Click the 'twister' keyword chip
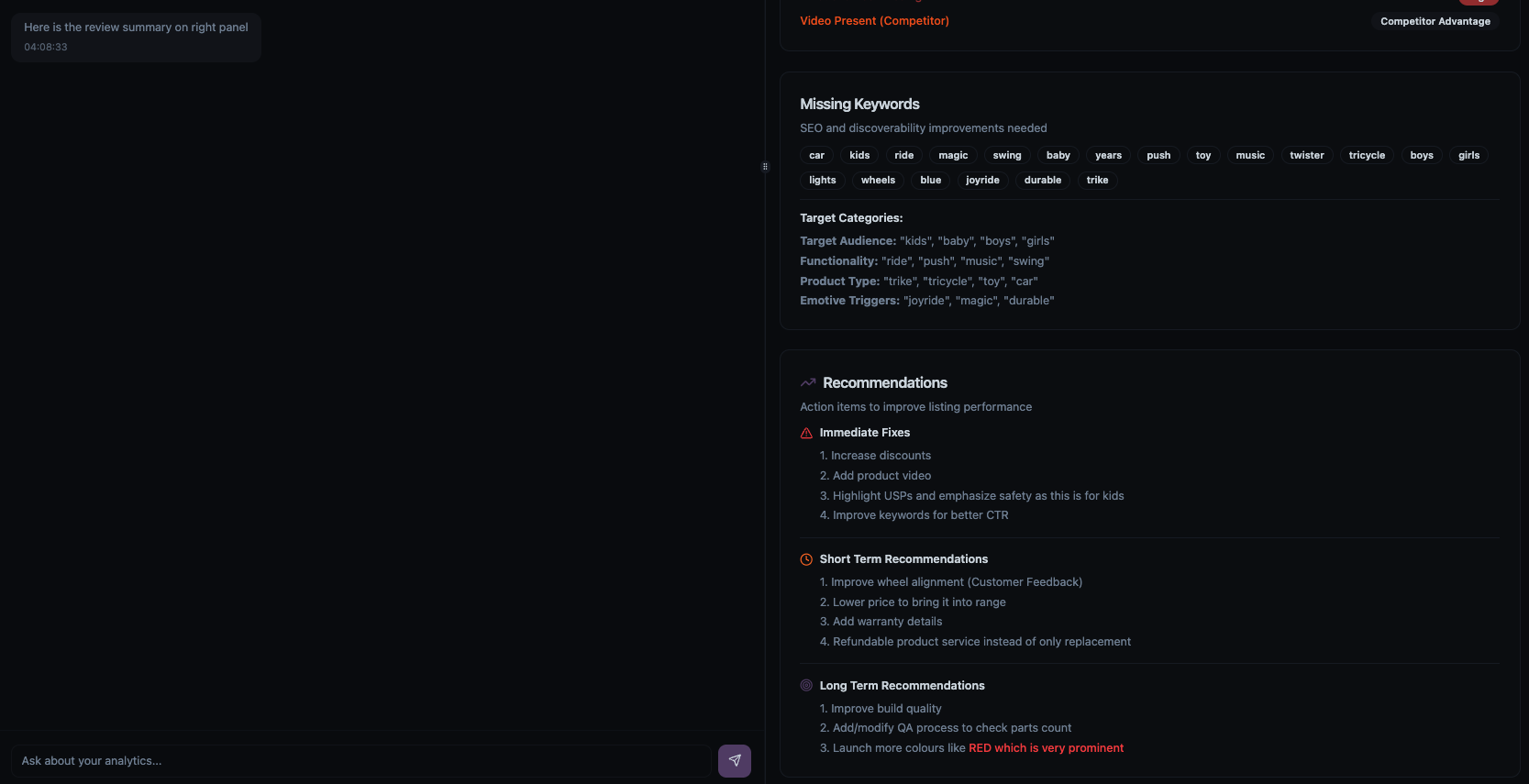 coord(1307,155)
